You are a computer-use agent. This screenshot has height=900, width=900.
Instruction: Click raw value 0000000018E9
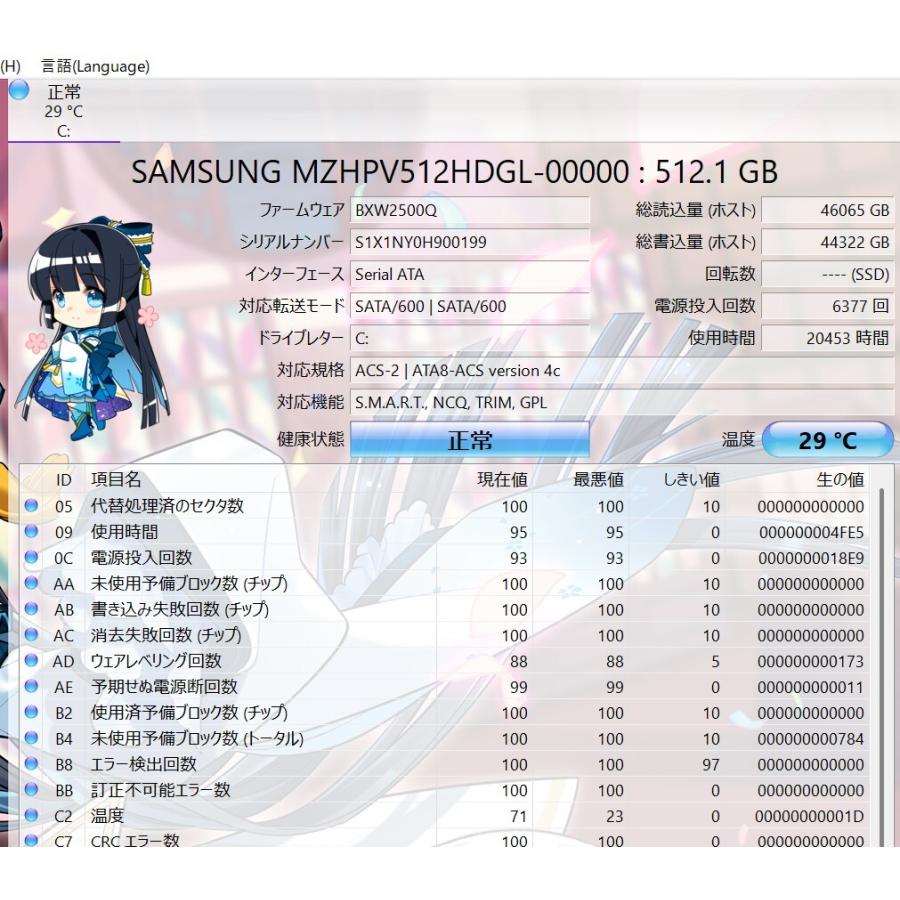click(811, 558)
